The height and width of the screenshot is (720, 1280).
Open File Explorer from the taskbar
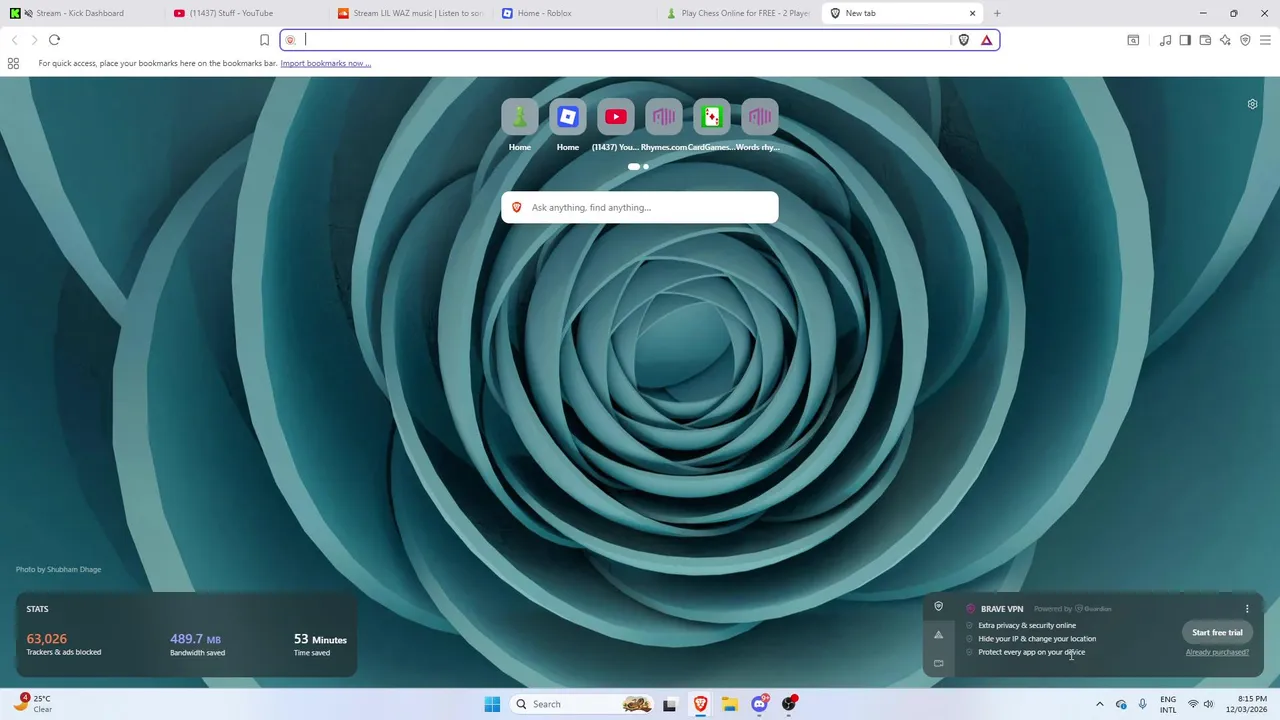(730, 704)
